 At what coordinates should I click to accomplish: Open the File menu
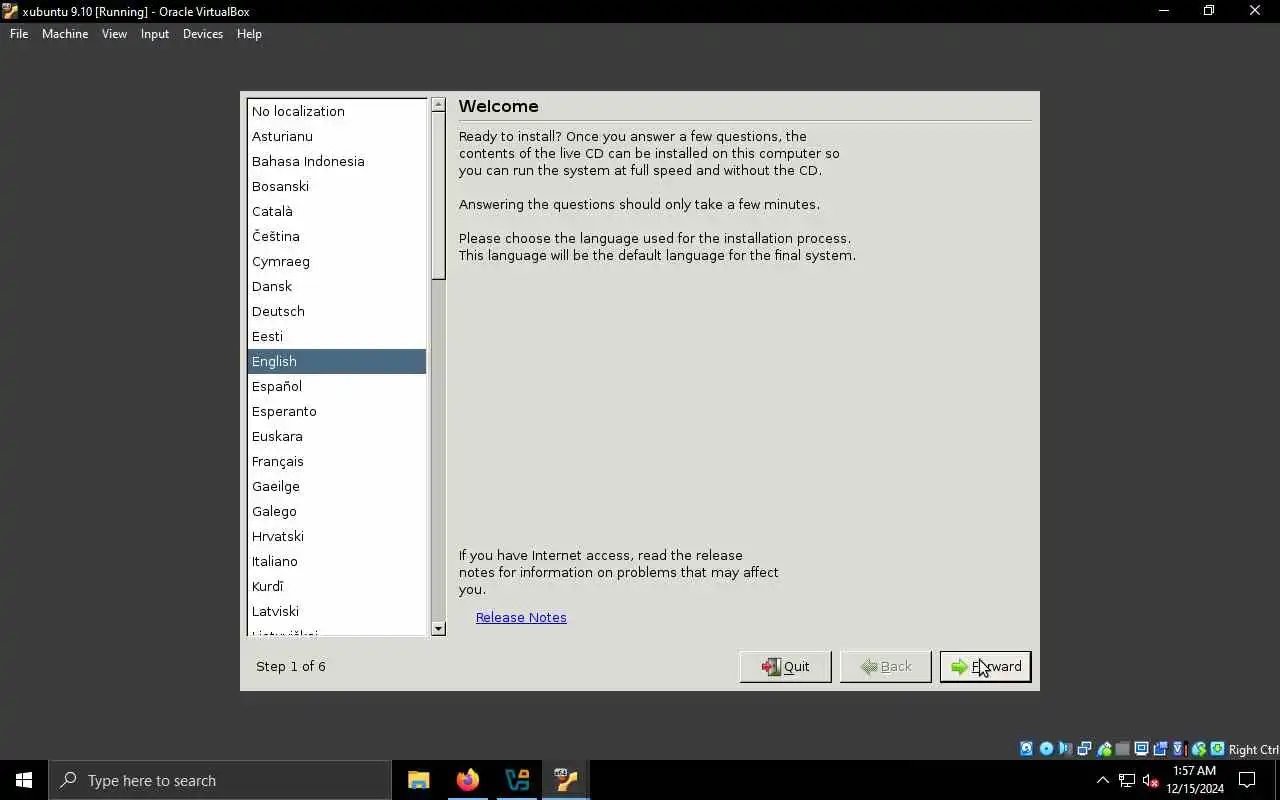(19, 33)
